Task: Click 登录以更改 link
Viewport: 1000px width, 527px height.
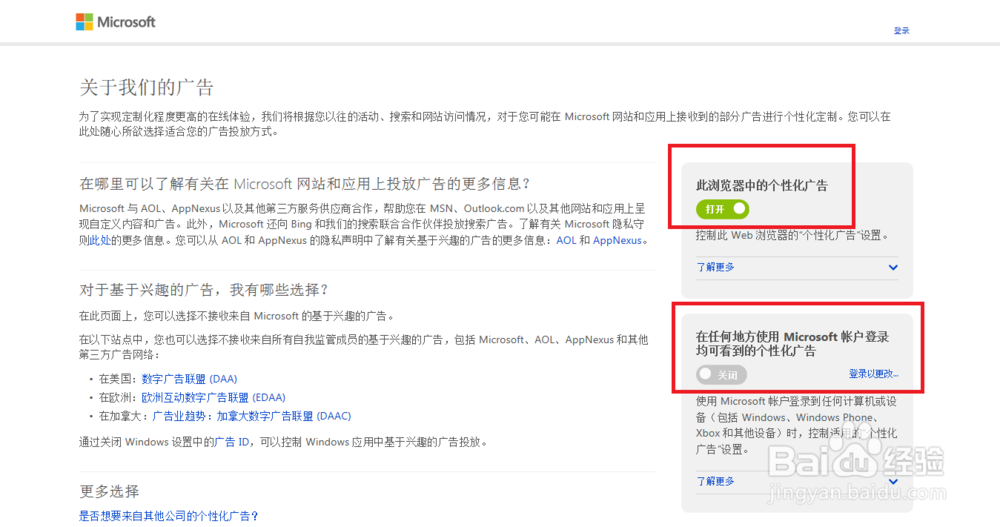Action: pos(873,374)
